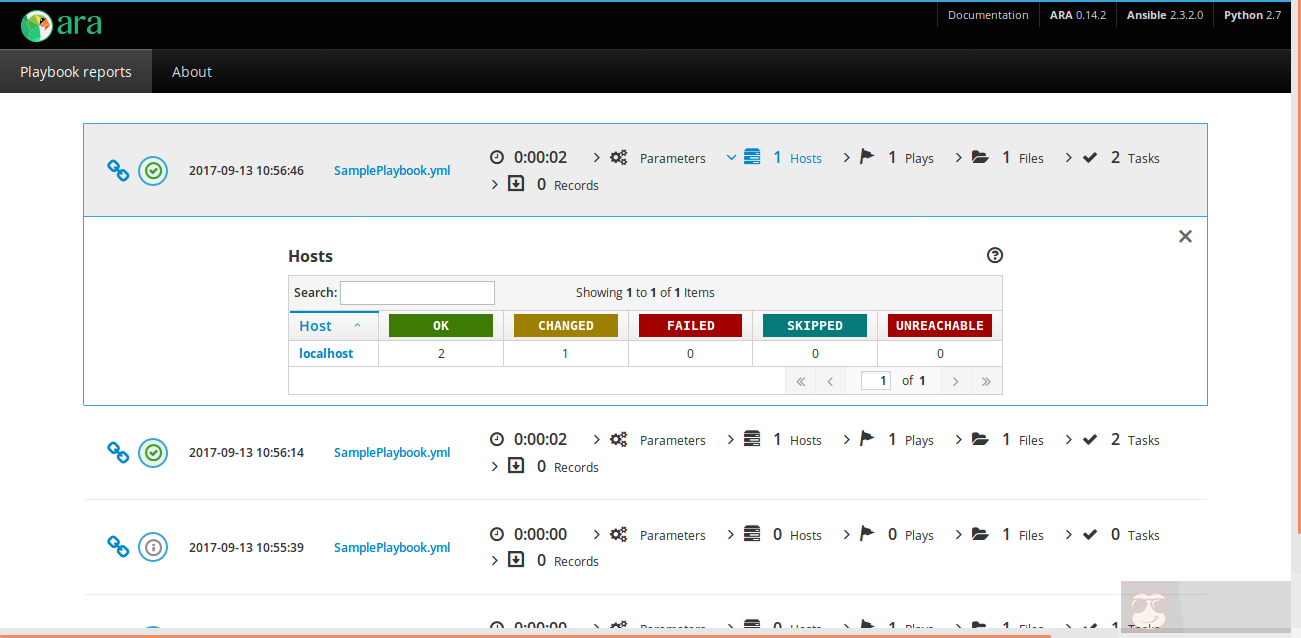
Task: Open the SamplePlaybook.yml report link
Action: [x=391, y=170]
